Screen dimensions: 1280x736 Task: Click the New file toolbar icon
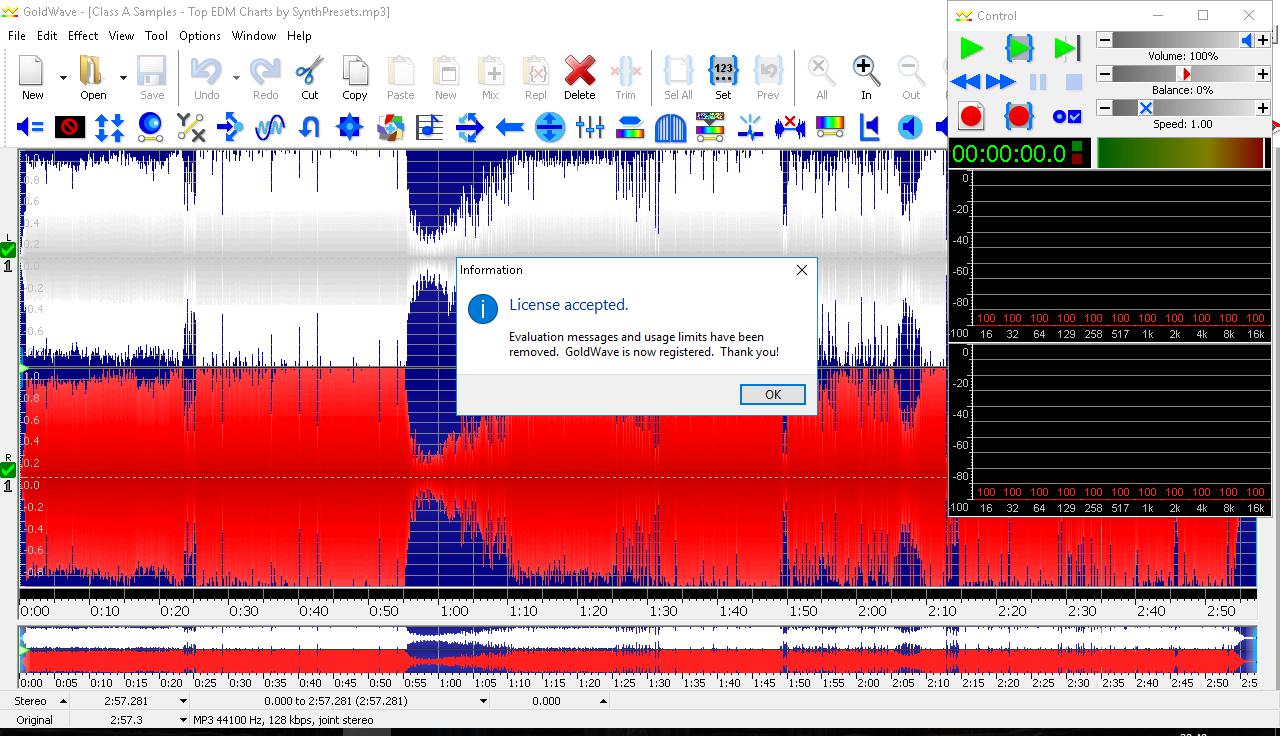(32, 72)
